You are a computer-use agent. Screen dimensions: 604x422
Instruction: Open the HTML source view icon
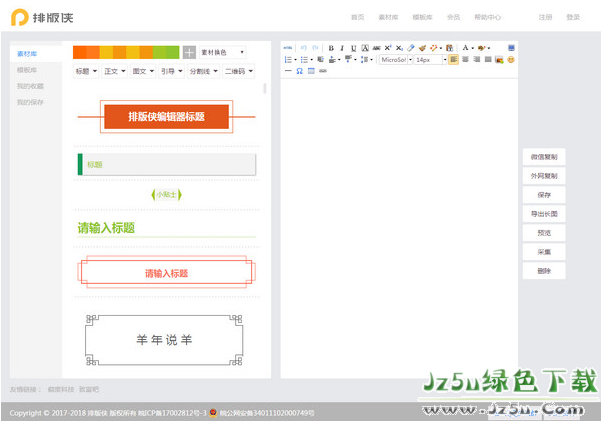288,48
